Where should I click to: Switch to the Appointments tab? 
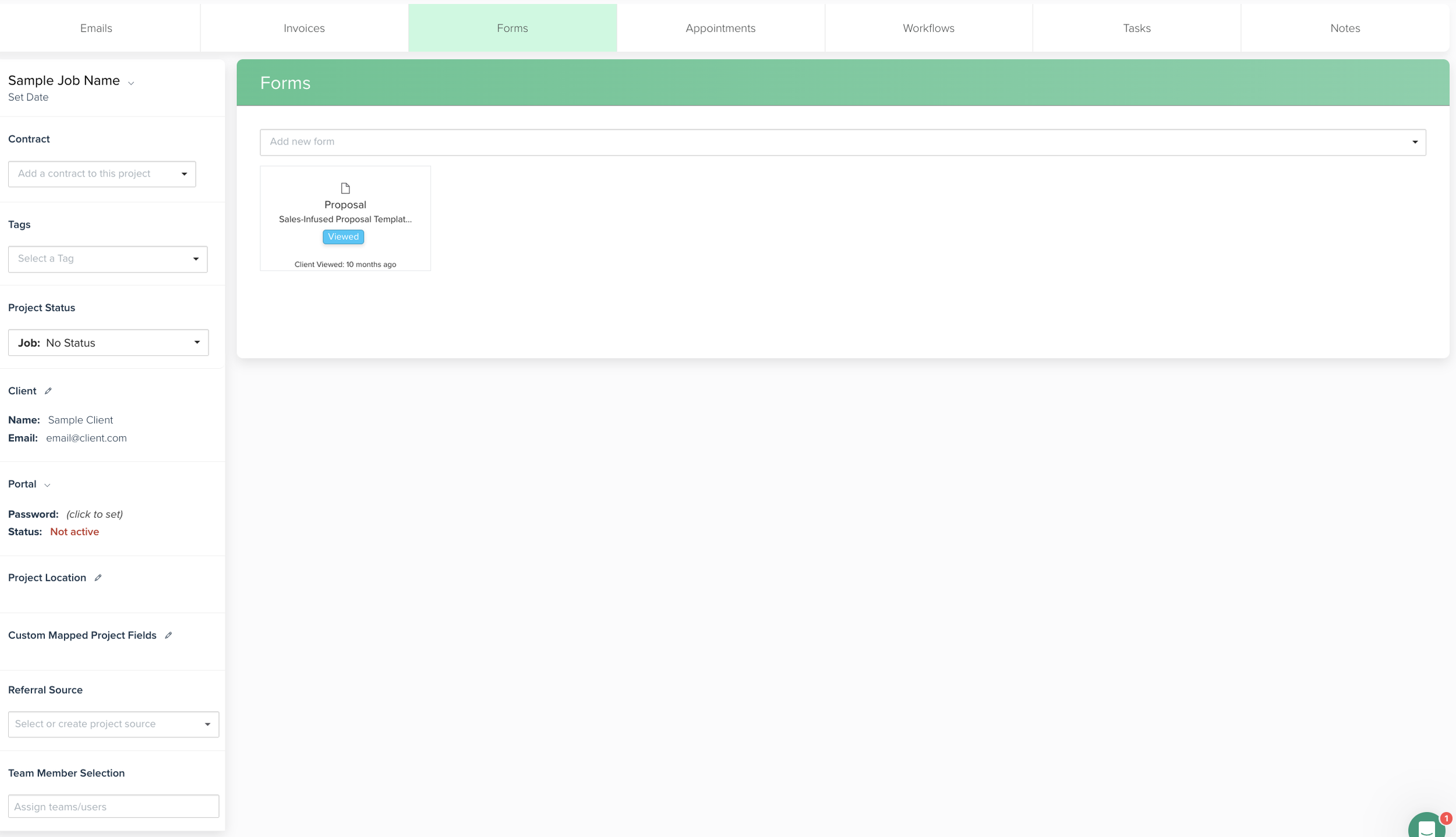click(720, 28)
